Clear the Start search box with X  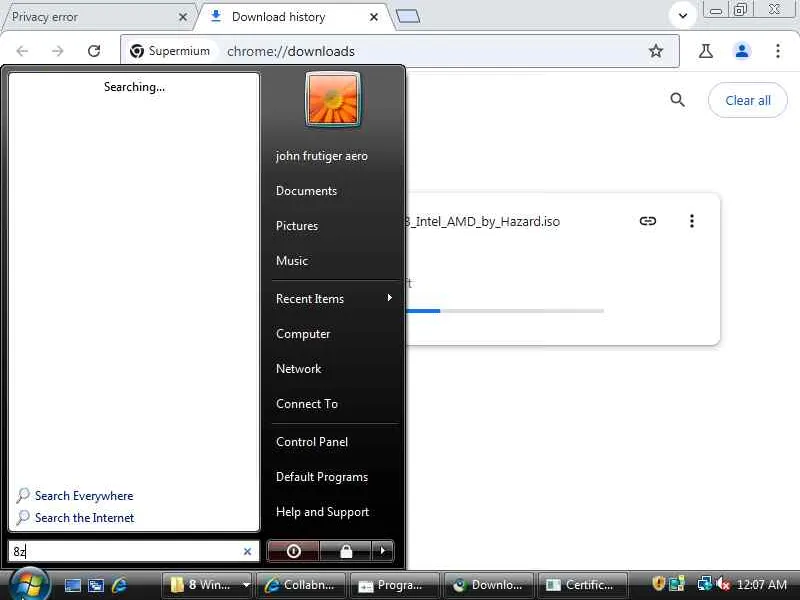click(247, 551)
